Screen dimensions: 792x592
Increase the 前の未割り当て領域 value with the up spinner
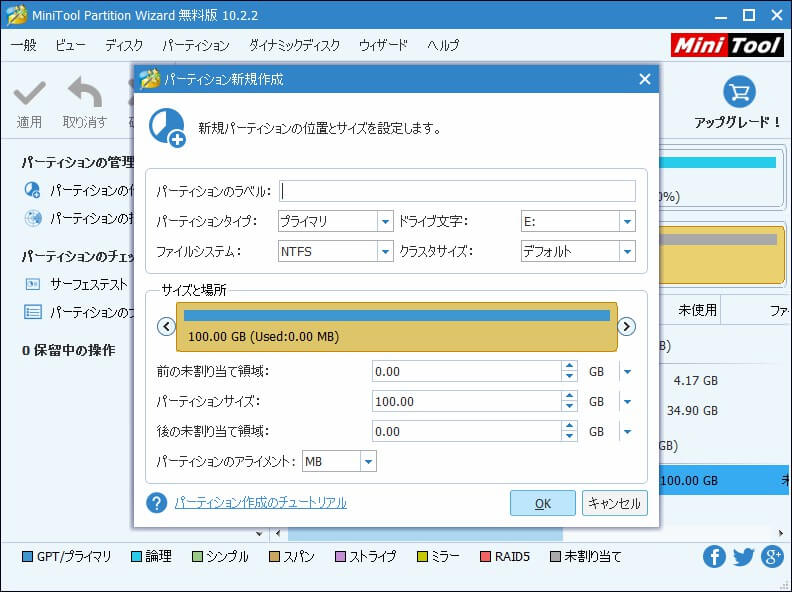569,366
